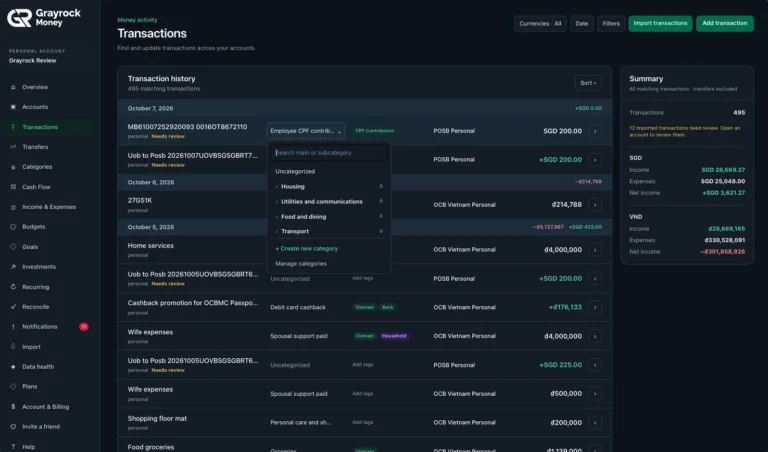
Task: Click the Notifications icon in sidebar
Action: tap(13, 327)
